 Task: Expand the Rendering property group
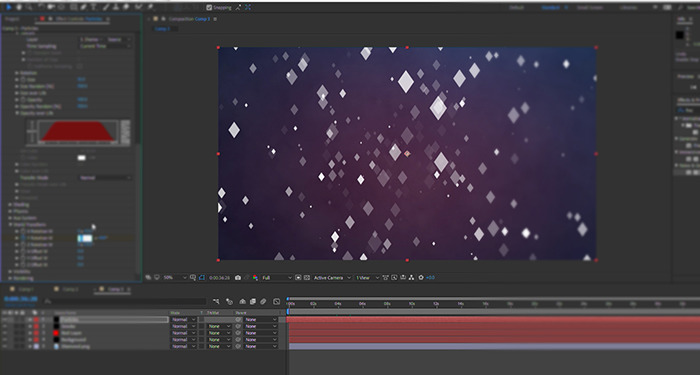[x=10, y=278]
